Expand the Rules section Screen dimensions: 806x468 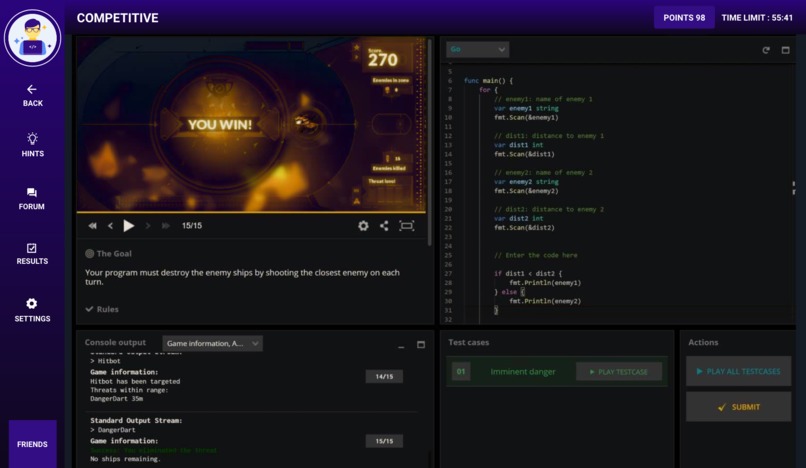click(x=102, y=309)
